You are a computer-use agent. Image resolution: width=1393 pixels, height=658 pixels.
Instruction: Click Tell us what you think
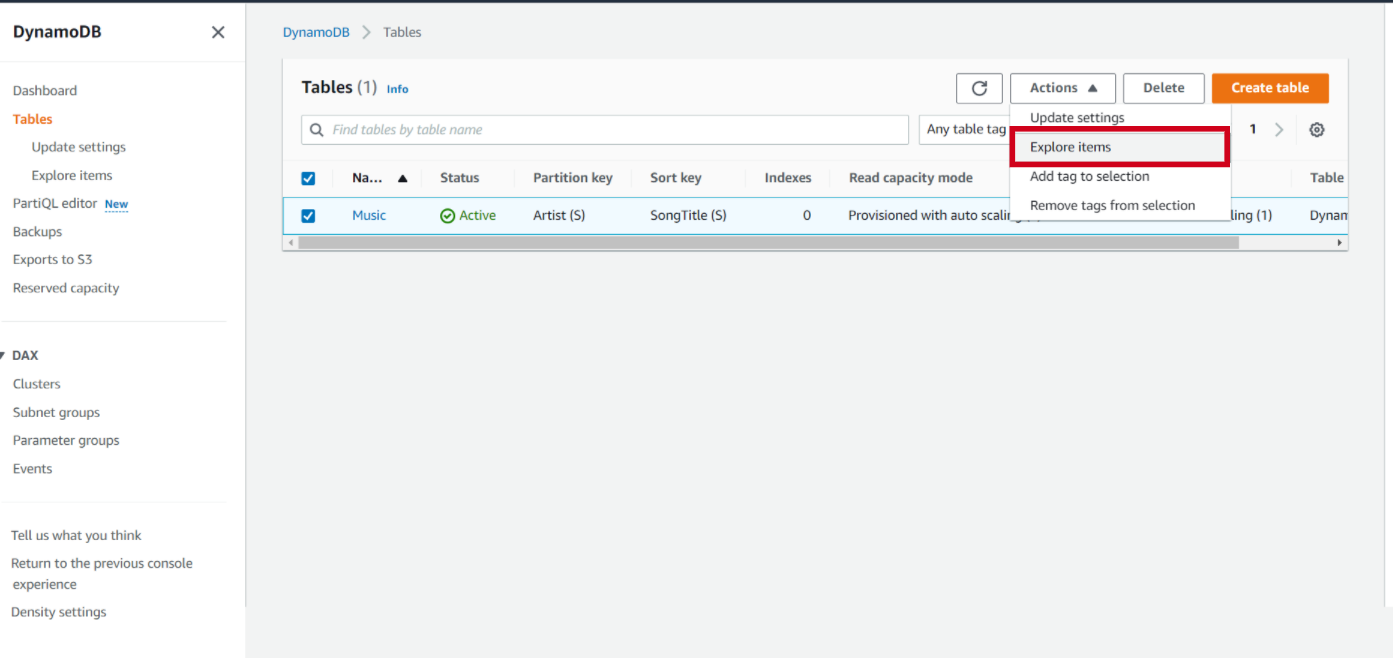tap(76, 536)
